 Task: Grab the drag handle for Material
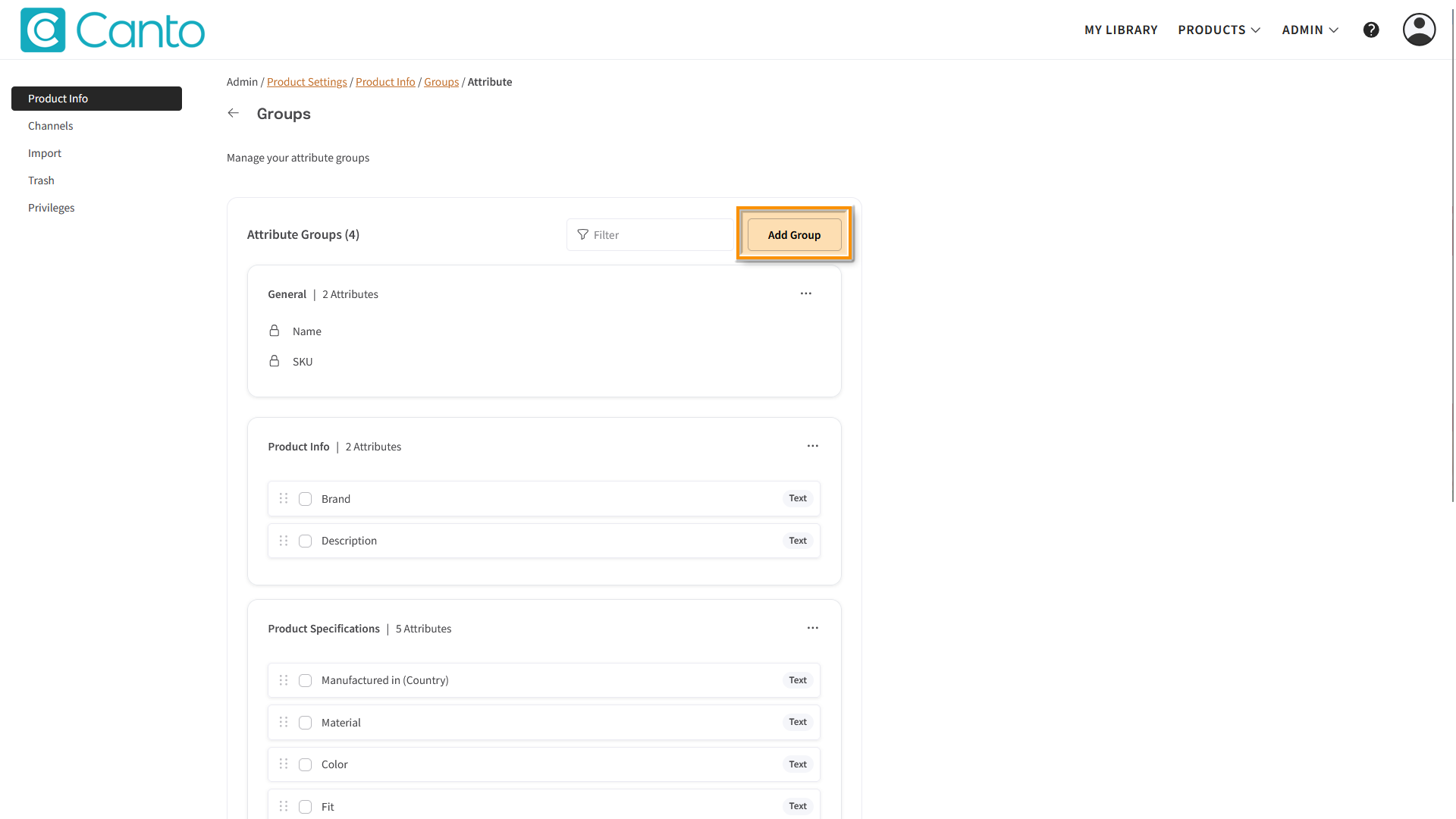point(284,722)
